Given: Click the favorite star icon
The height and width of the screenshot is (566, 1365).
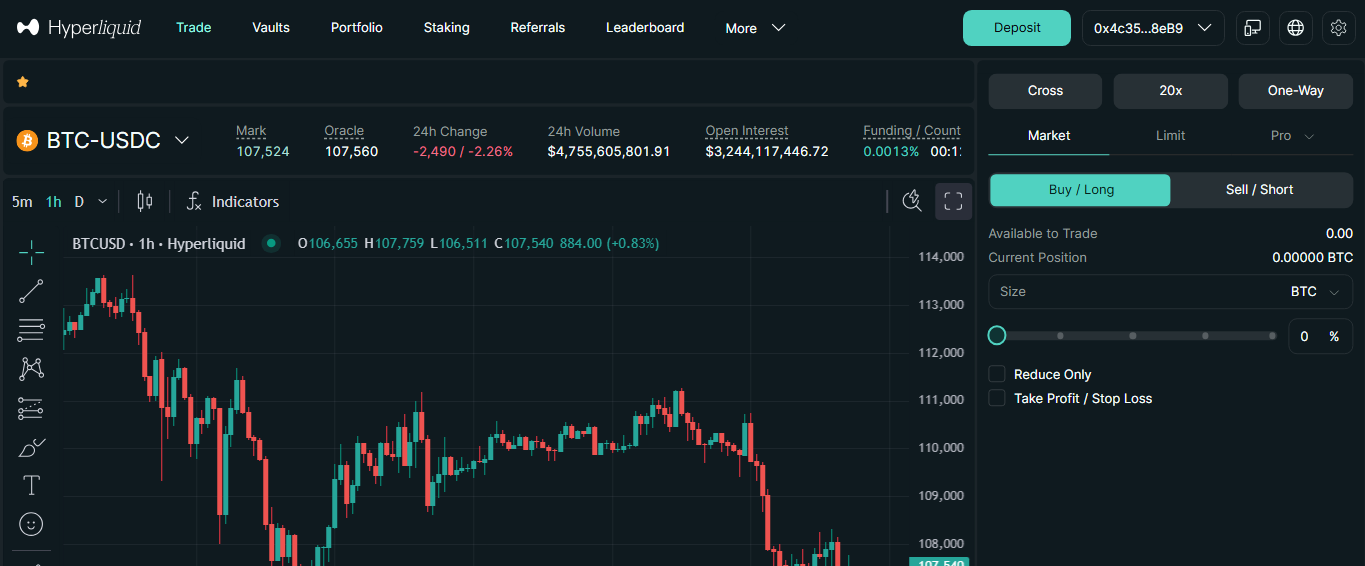Looking at the screenshot, I should tap(23, 82).
